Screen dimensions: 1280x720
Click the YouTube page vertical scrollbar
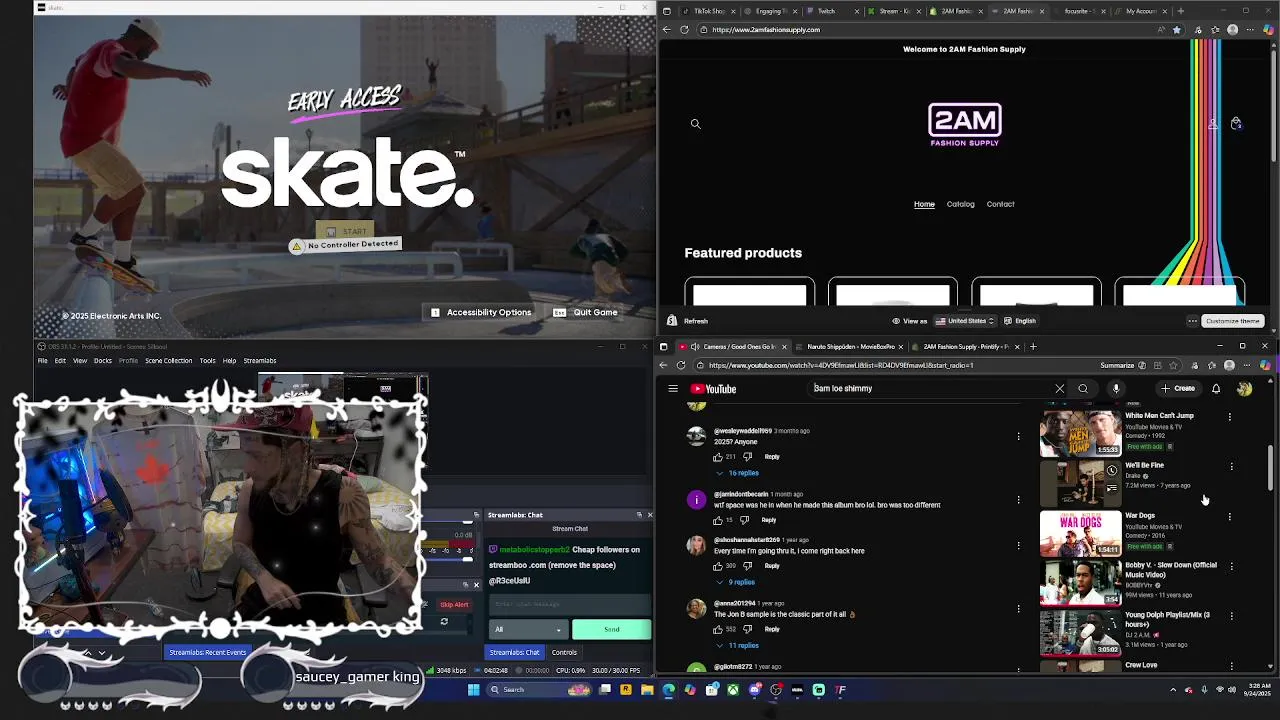(1271, 468)
